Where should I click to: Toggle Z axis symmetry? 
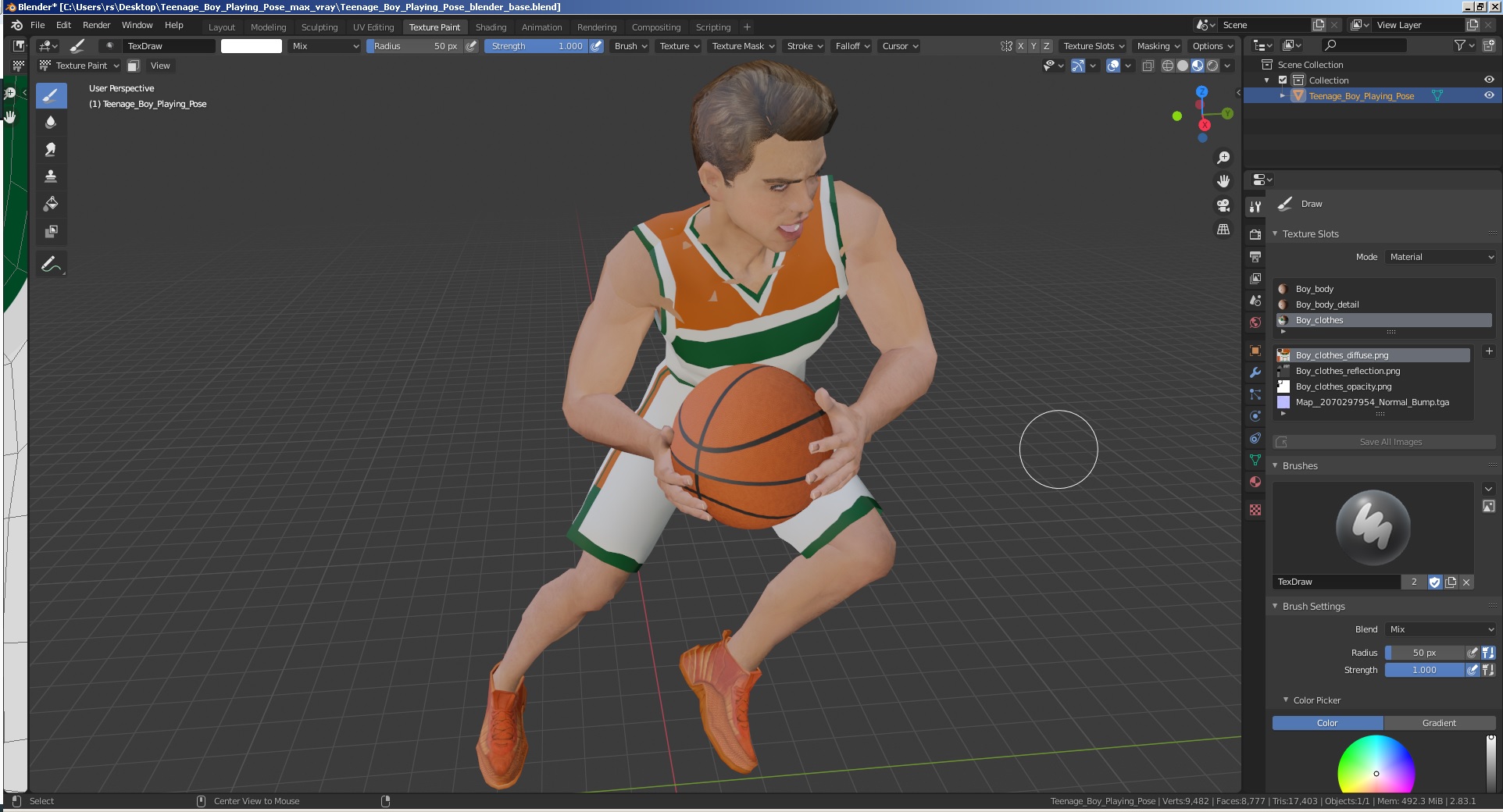click(x=1047, y=46)
